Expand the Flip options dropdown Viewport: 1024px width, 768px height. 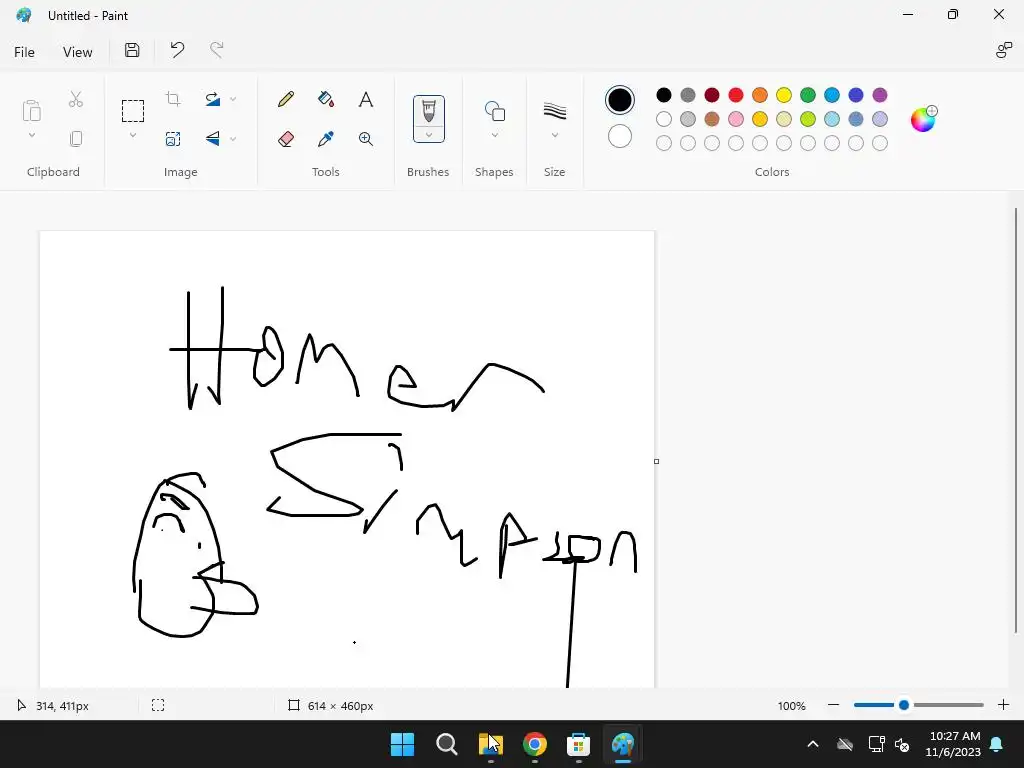pyautogui.click(x=233, y=139)
